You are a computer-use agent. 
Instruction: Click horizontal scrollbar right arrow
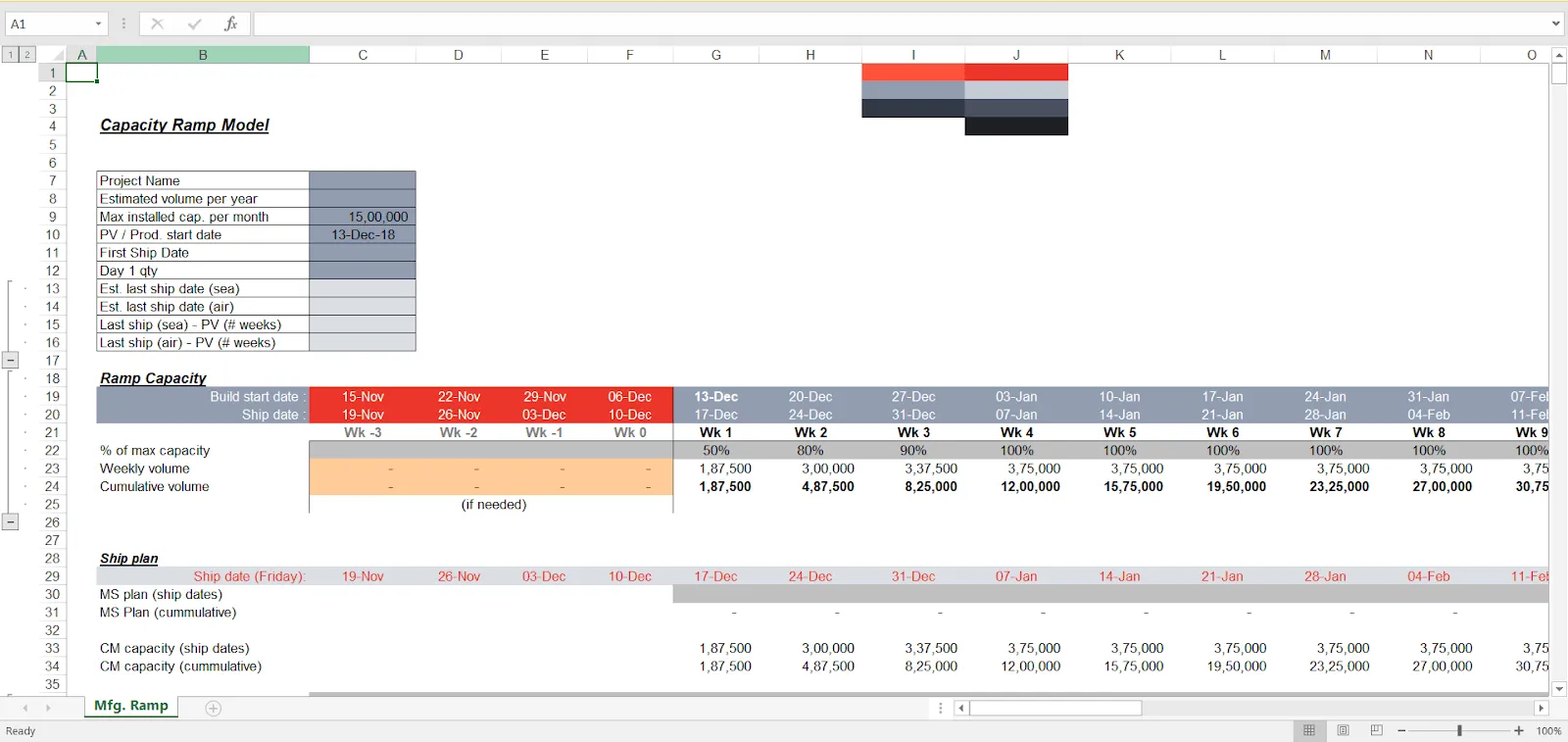[1541, 708]
